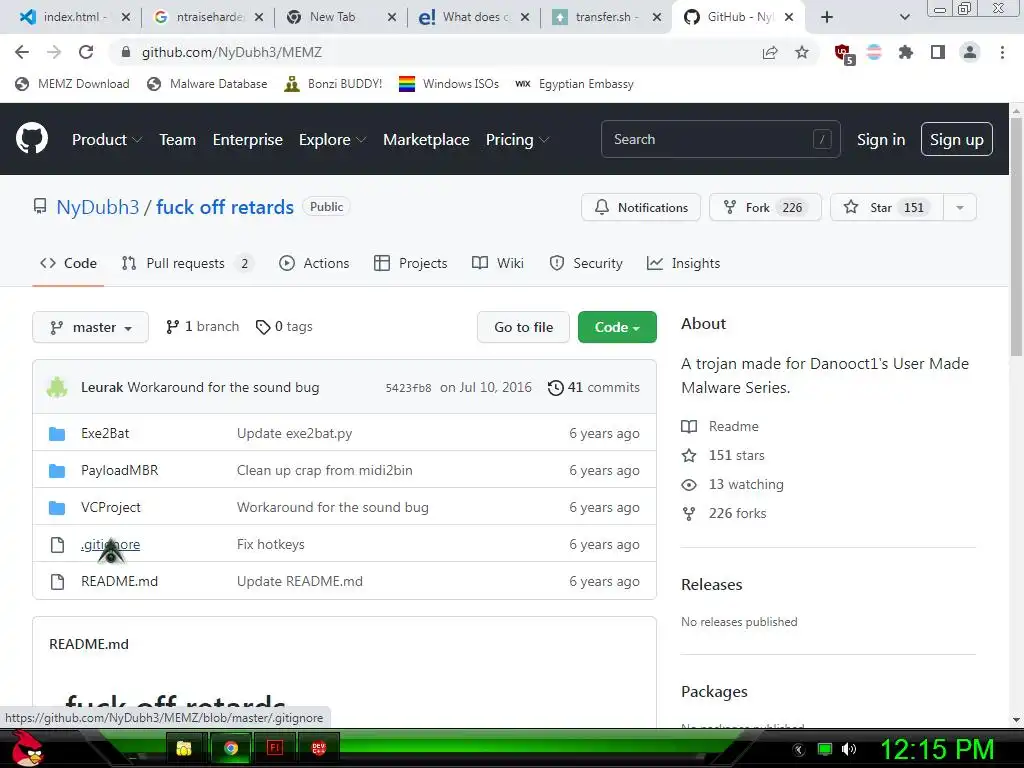1024x768 pixels.
Task: Expand the Product menu
Action: (x=106, y=139)
